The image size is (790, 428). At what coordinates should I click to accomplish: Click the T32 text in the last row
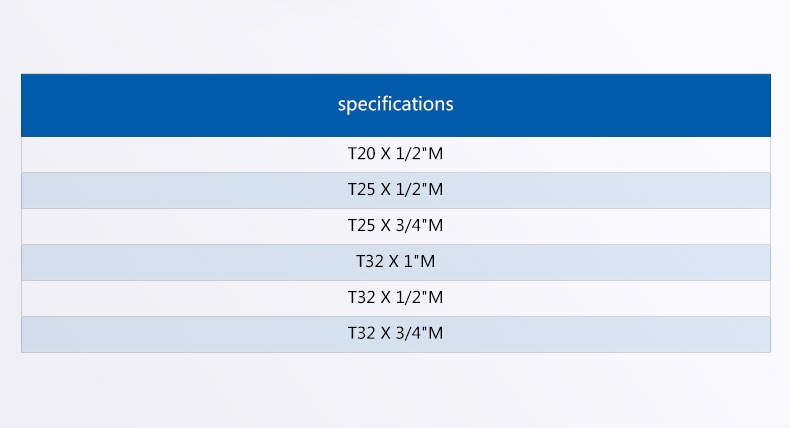pyautogui.click(x=362, y=333)
